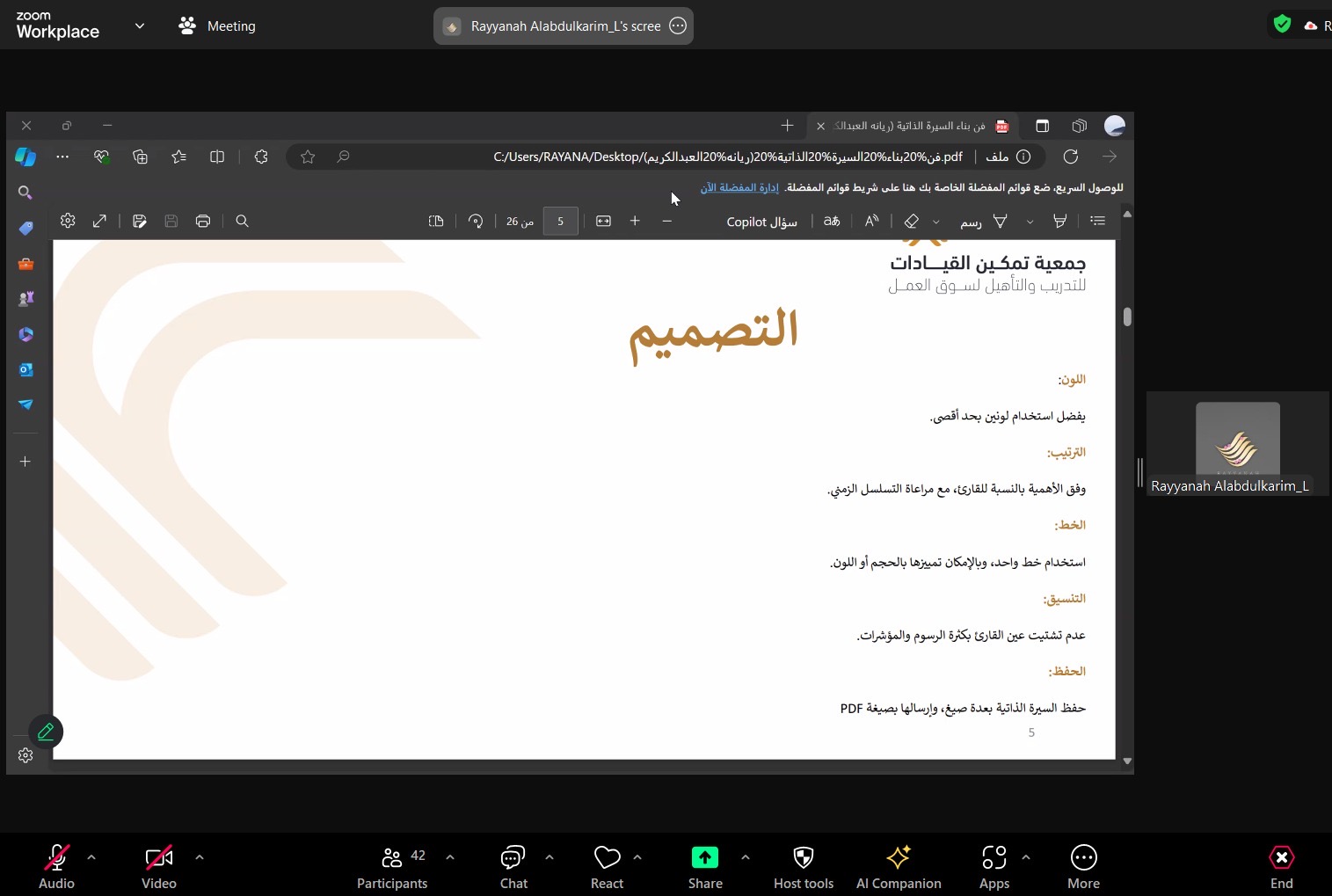Zoom out PDF with minus

pos(667,221)
